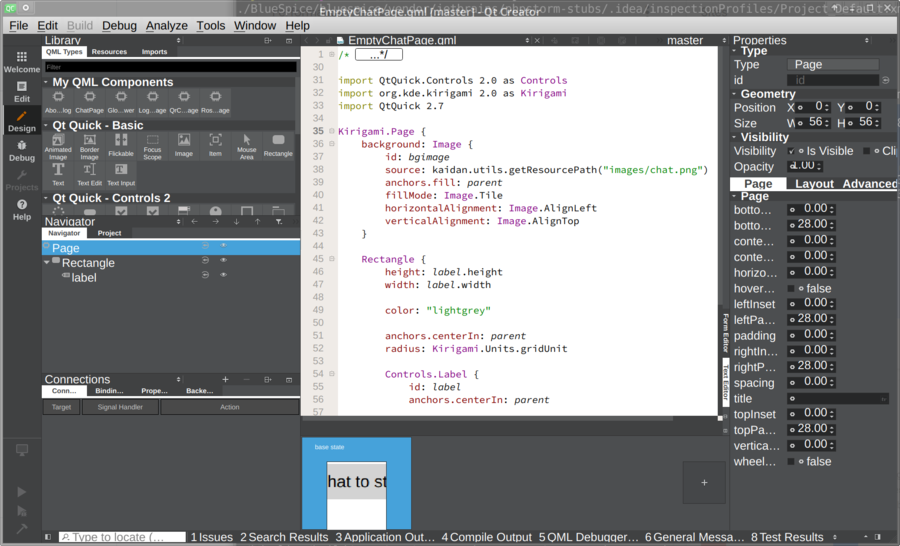Screen dimensions: 900x546
Task: Open the Advanced properties tab
Action: [869, 184]
